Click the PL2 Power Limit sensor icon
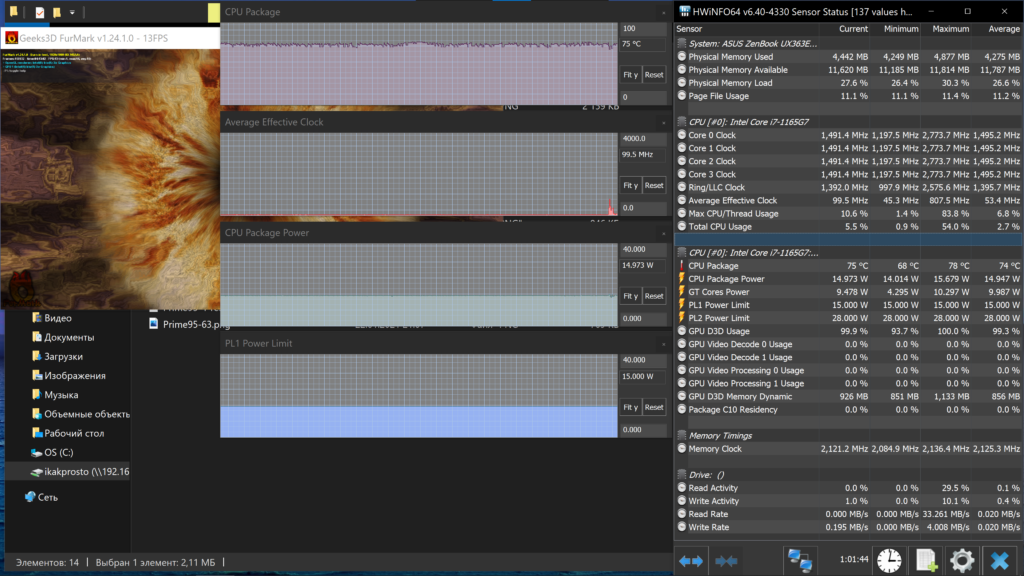The width and height of the screenshot is (1024, 576). 682,318
